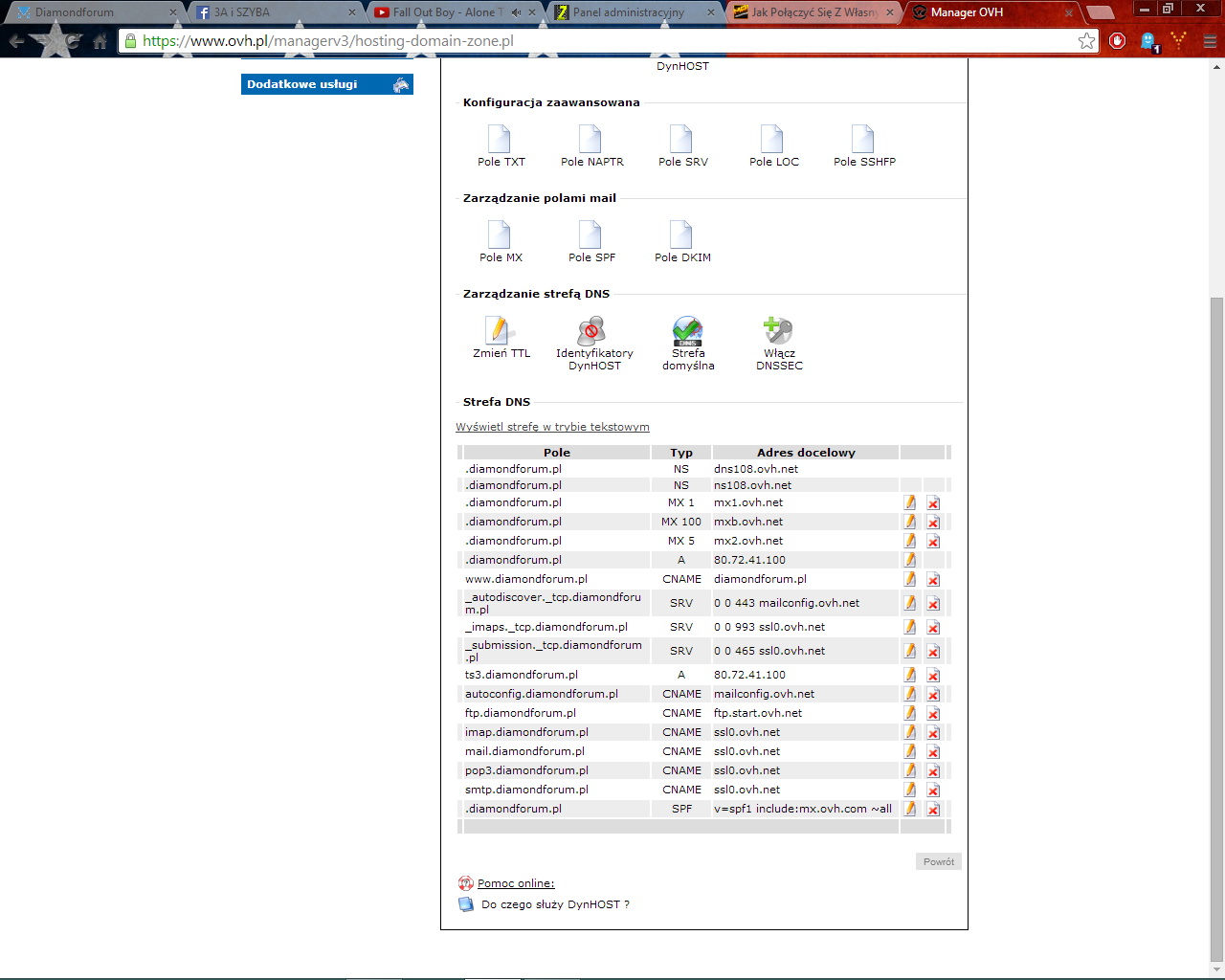Delete the www.diamondforum.pl CNAME record
The width and height of the screenshot is (1225, 980).
click(933, 580)
